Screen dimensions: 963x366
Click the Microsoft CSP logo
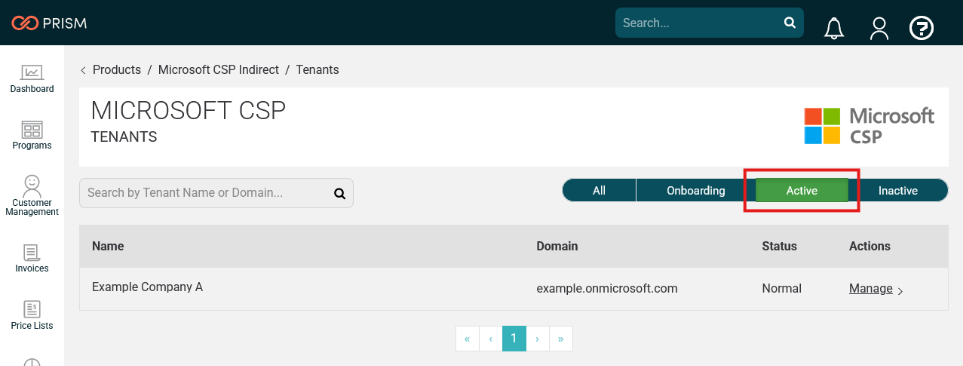pyautogui.click(x=869, y=125)
